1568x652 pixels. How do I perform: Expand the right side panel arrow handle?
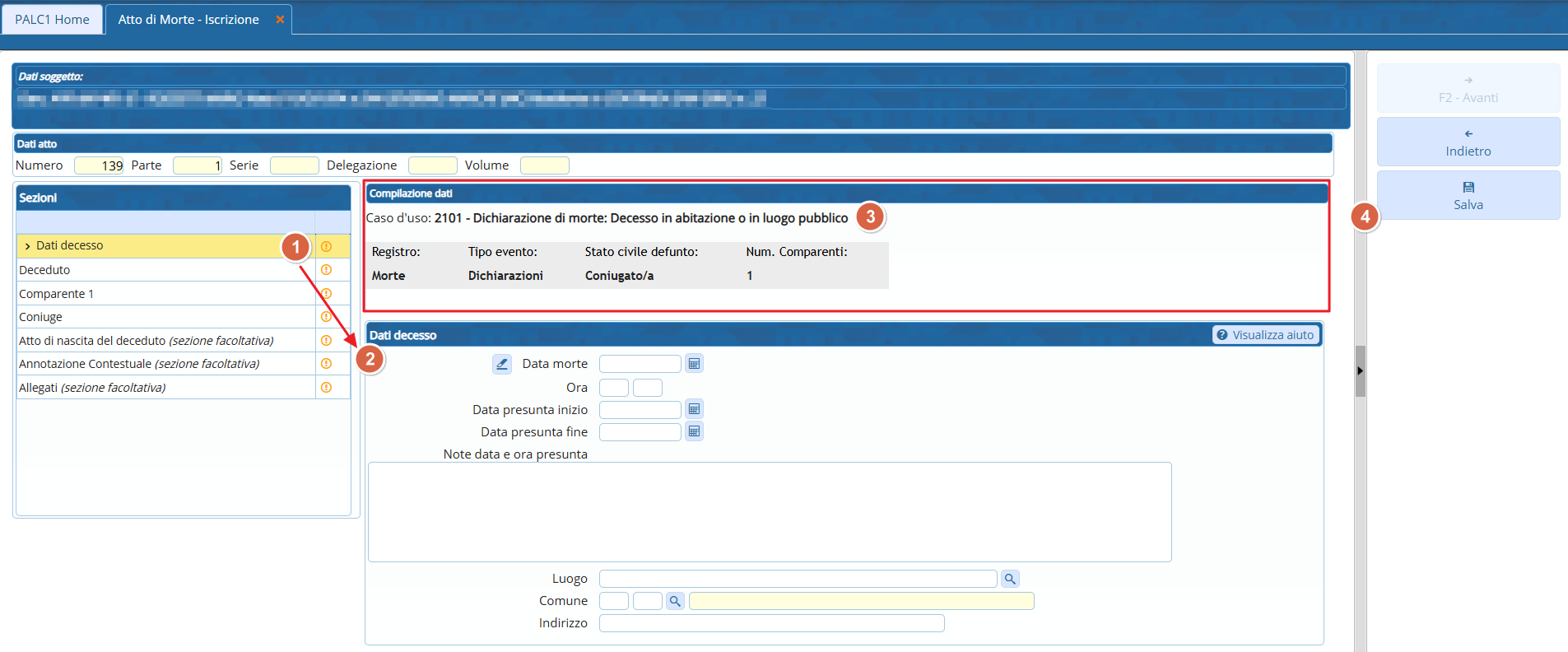click(1360, 370)
